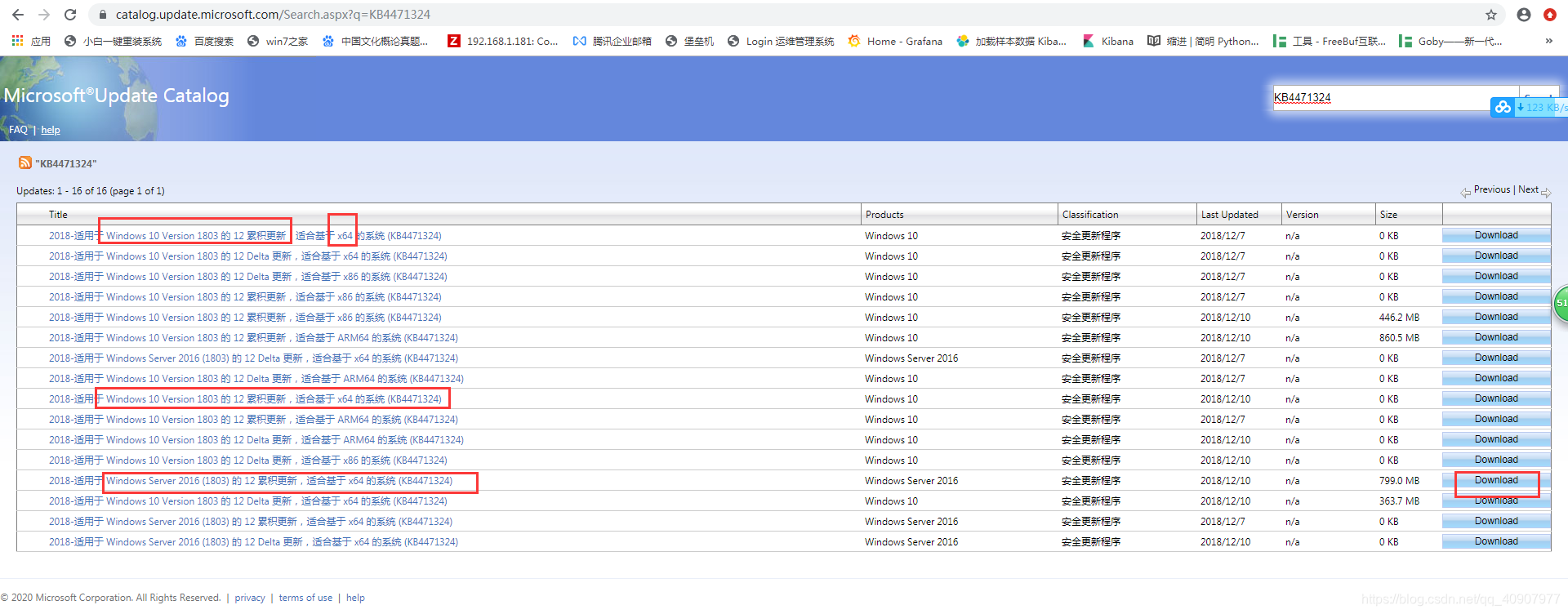This screenshot has width=1568, height=614.
Task: Open the 缩进 | 简明 Python bookmark
Action: [1203, 41]
